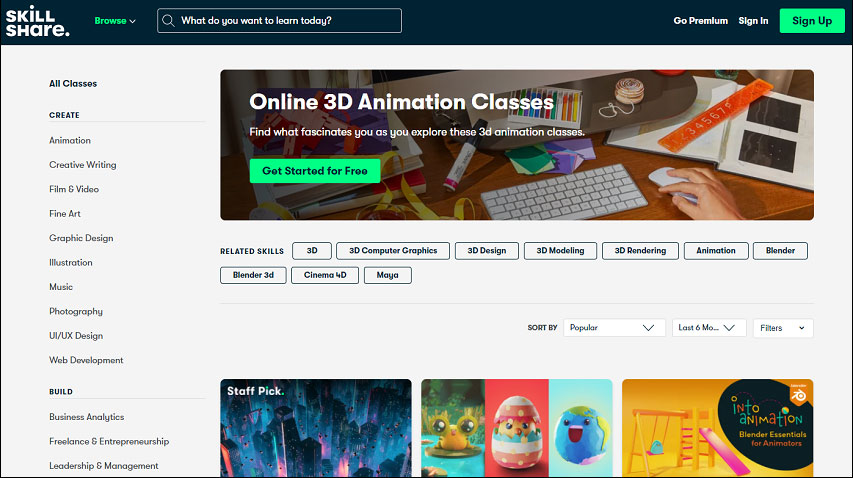This screenshot has width=853, height=478.
Task: Go to Web Development category
Action: tap(86, 361)
